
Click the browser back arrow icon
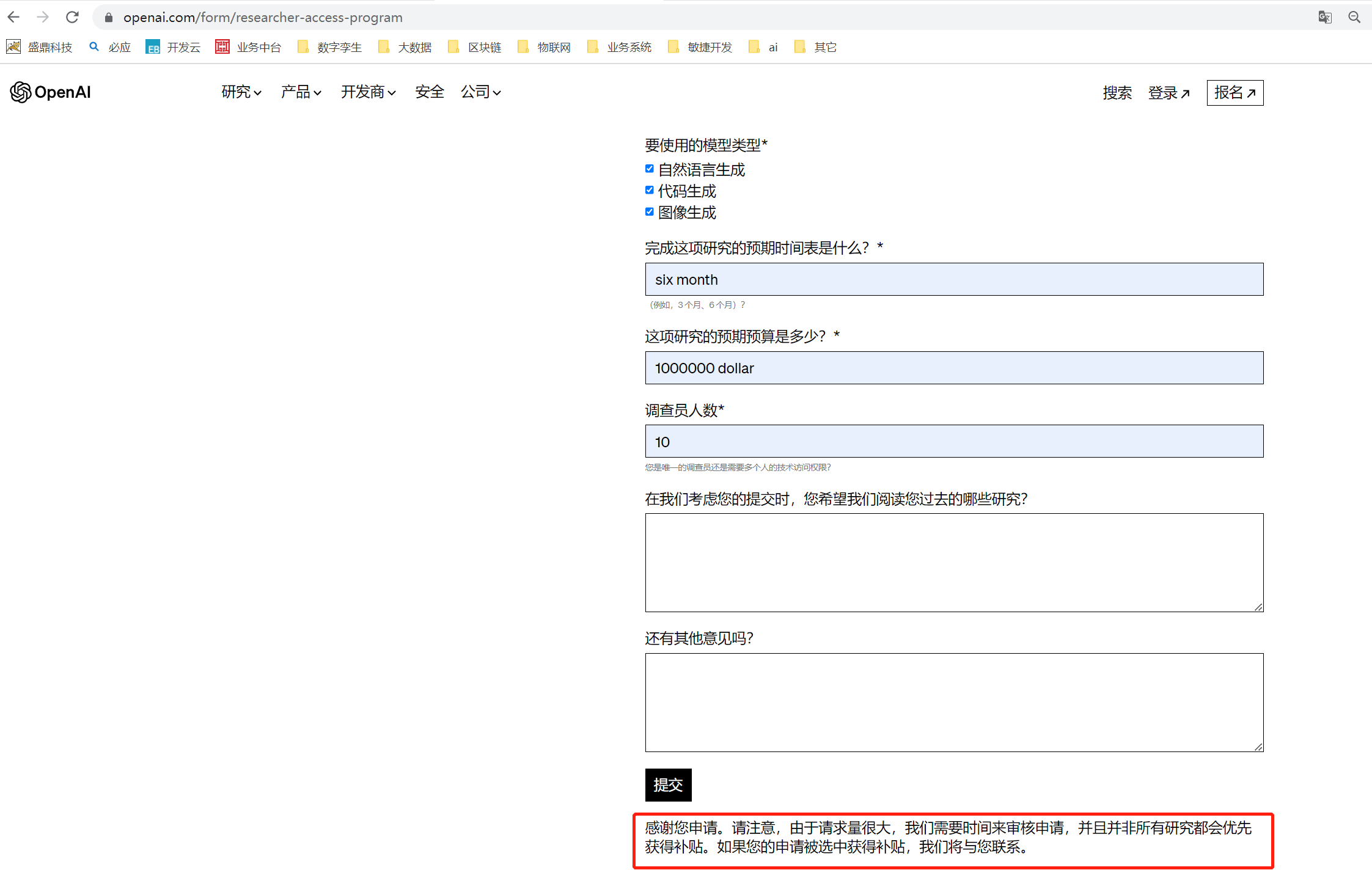coord(13,17)
